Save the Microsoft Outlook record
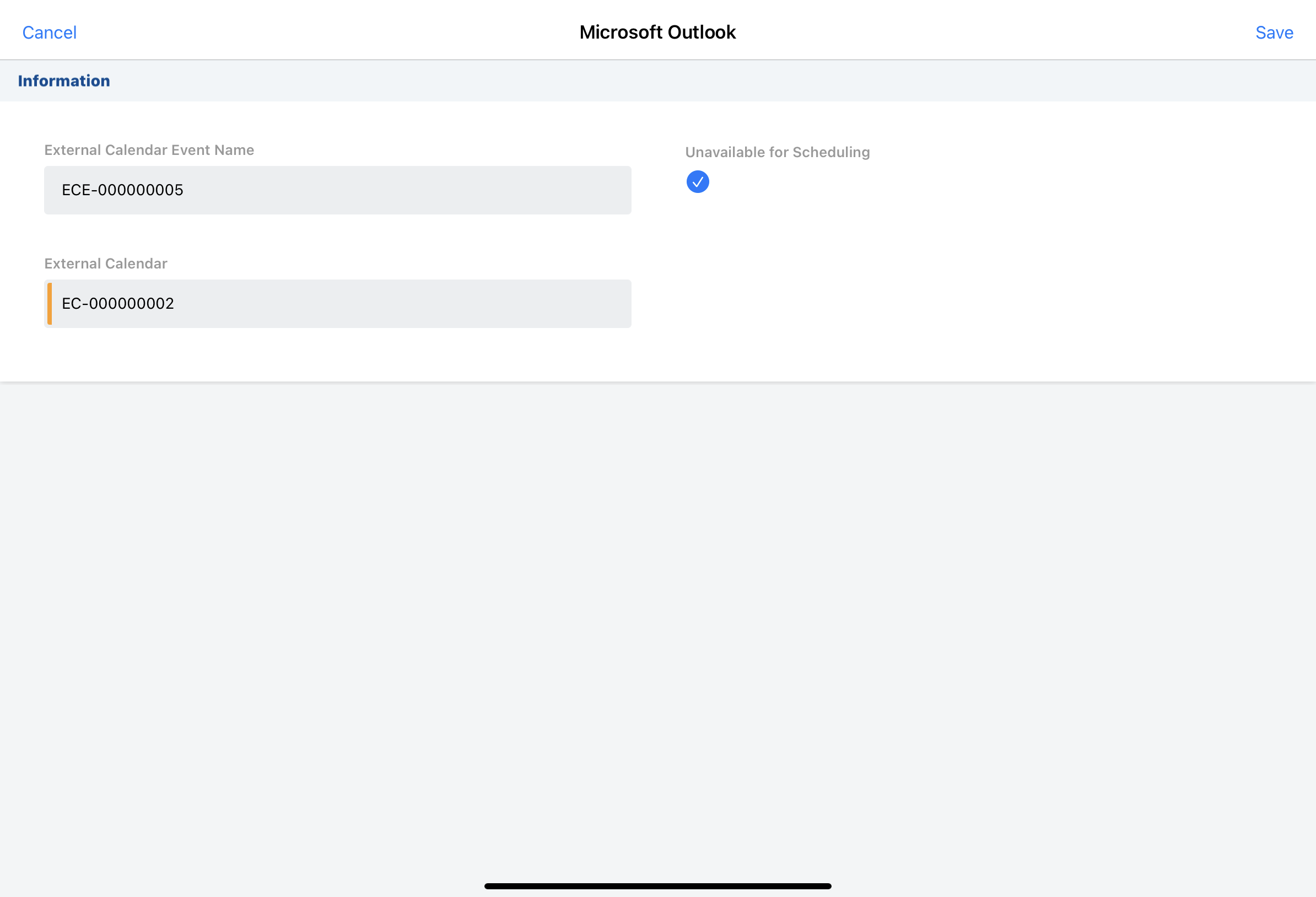Image resolution: width=1316 pixels, height=897 pixels. tap(1274, 33)
